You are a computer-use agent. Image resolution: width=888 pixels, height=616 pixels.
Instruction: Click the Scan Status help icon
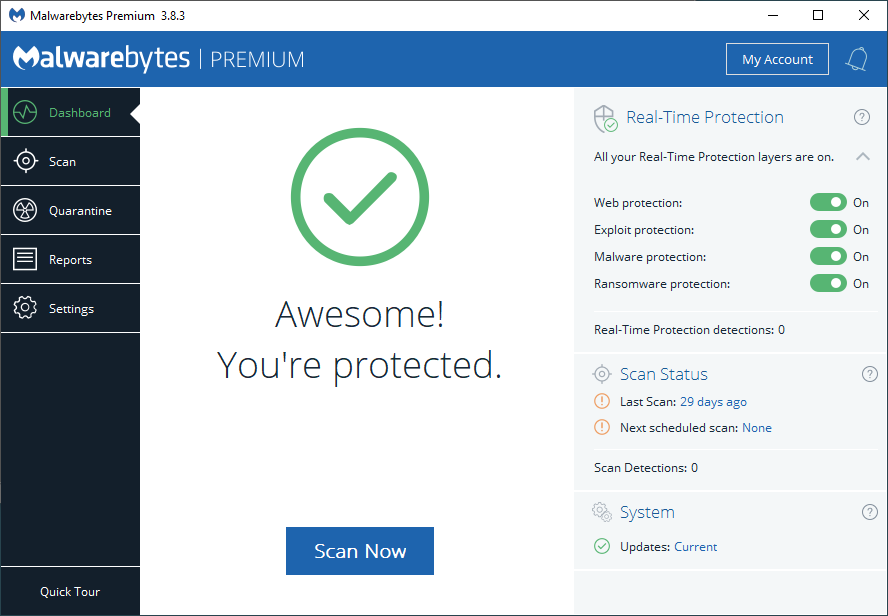[x=869, y=374]
